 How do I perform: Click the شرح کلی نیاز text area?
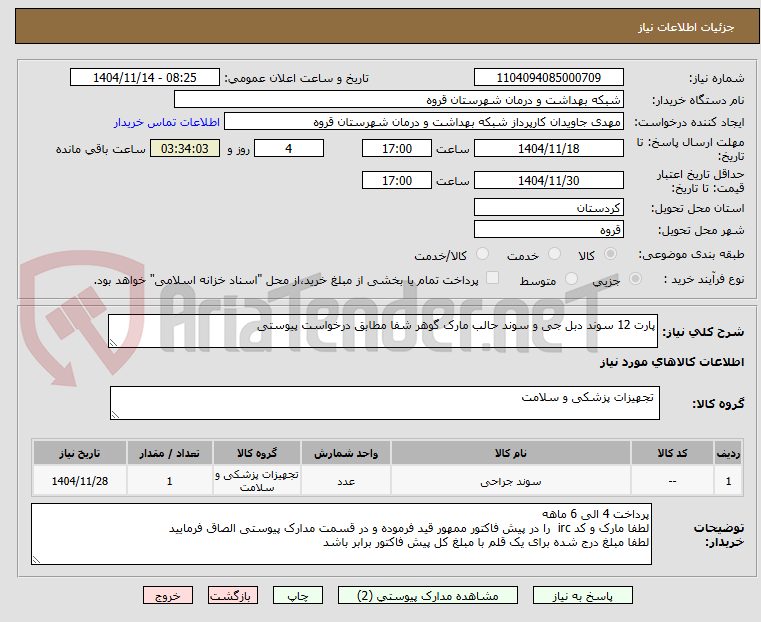pos(383,331)
